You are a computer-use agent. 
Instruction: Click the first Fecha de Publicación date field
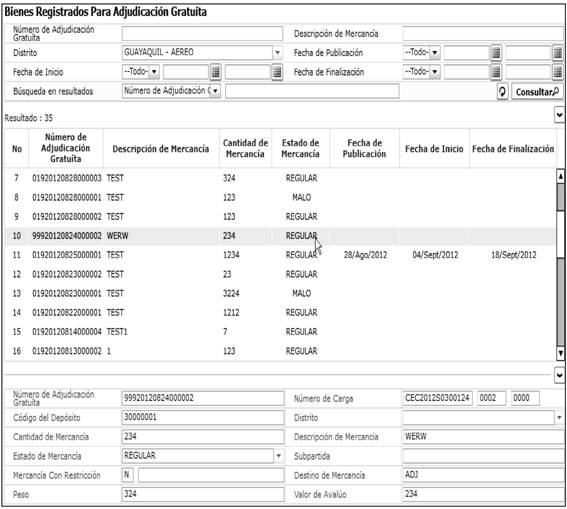(467, 53)
